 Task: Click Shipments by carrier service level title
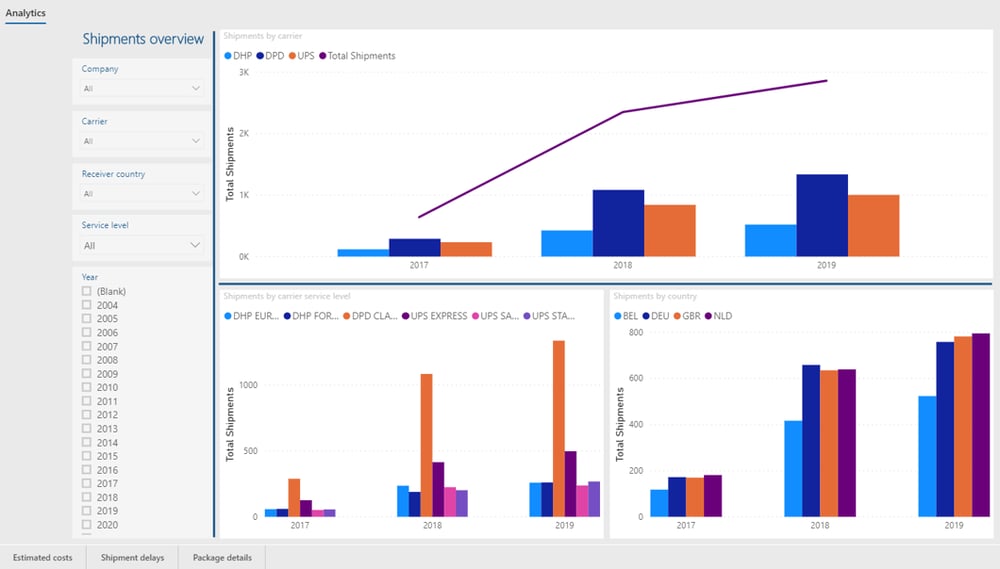(287, 297)
